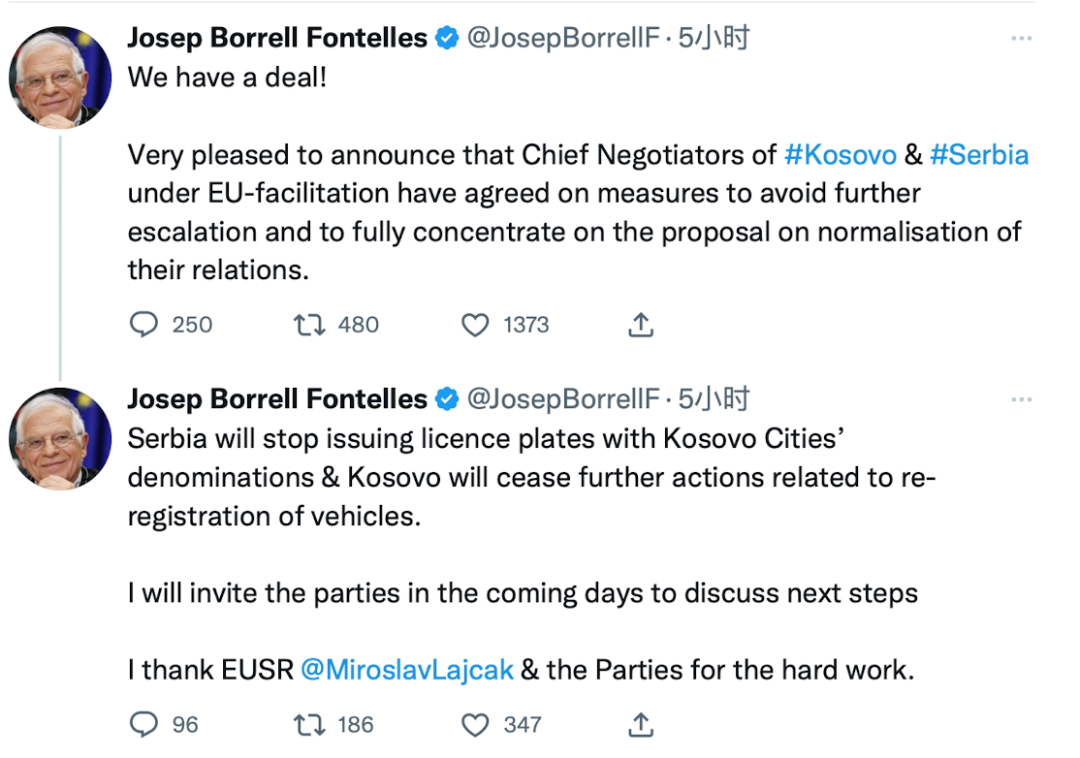This screenshot has width=1080, height=758.
Task: Click the first tweet's 5小时 timestamp
Action: tap(714, 38)
